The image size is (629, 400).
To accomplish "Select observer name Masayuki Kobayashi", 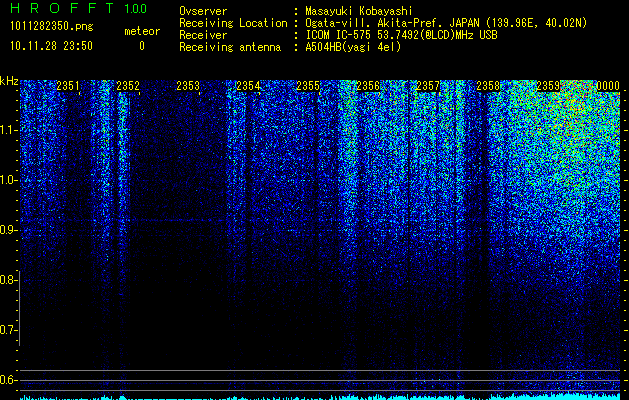I will [x=359, y=11].
